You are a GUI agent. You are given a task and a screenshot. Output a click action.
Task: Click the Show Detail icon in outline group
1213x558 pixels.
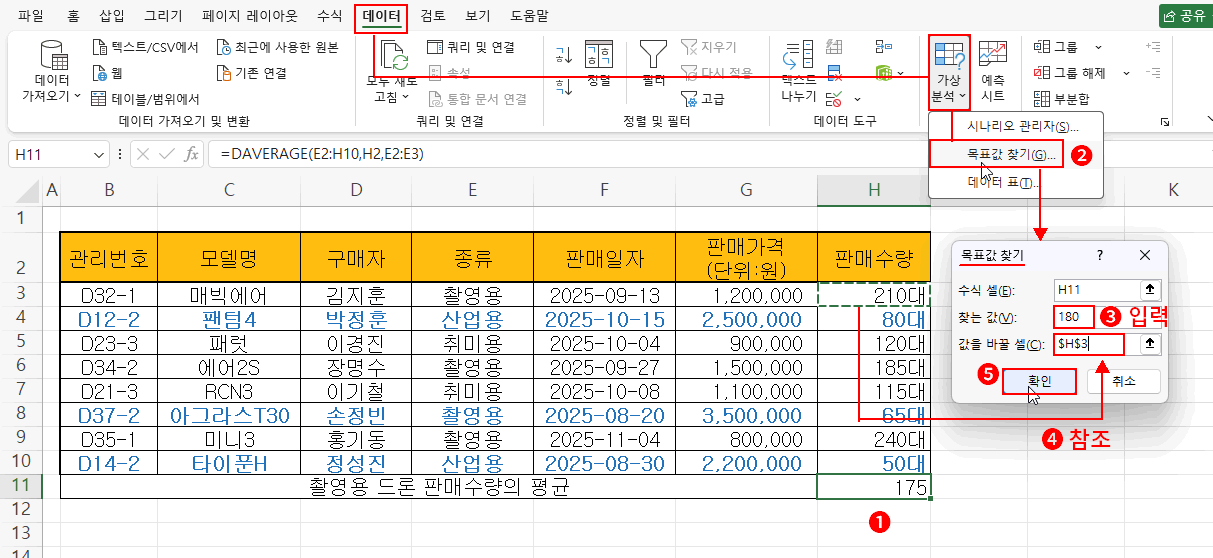coord(1153,47)
